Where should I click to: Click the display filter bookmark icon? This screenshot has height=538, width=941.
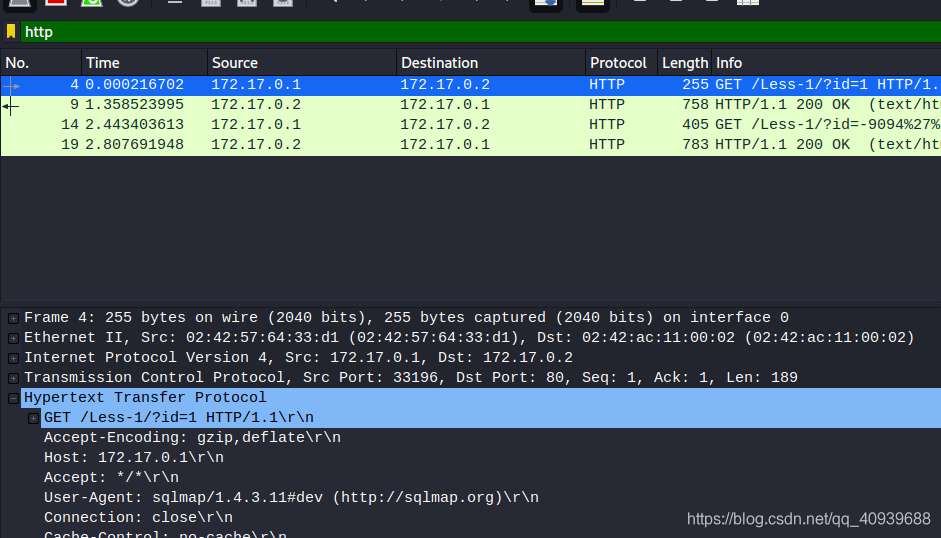11,31
